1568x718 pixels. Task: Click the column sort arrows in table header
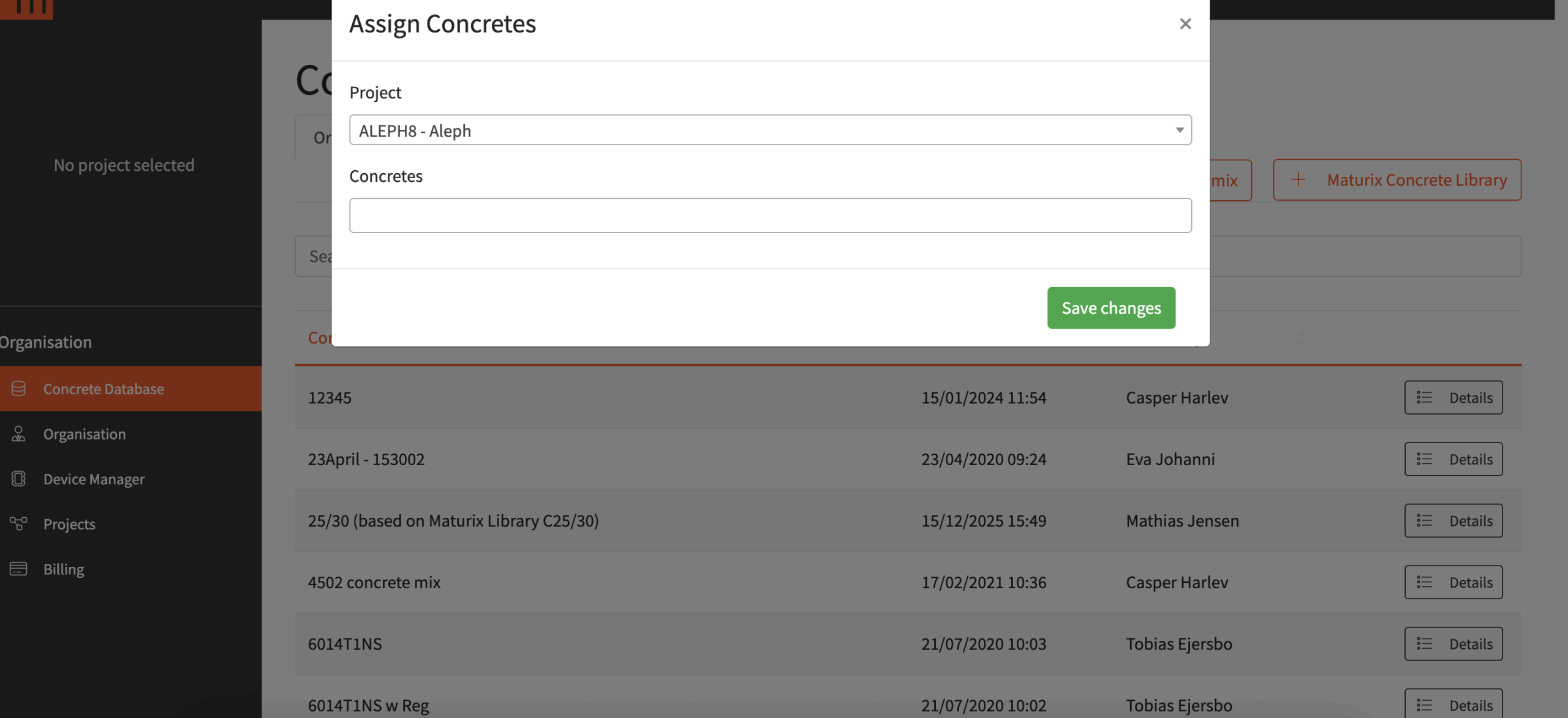coord(1301,338)
